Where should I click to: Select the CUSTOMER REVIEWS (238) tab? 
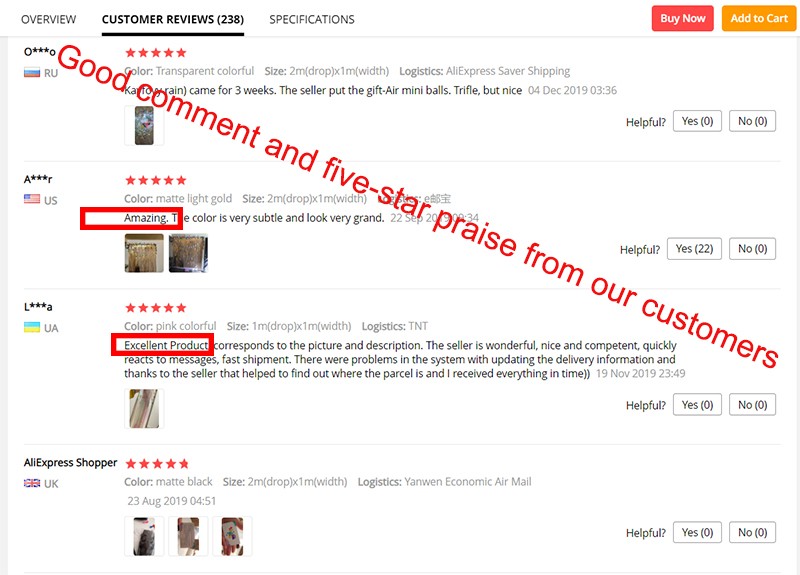pos(172,19)
